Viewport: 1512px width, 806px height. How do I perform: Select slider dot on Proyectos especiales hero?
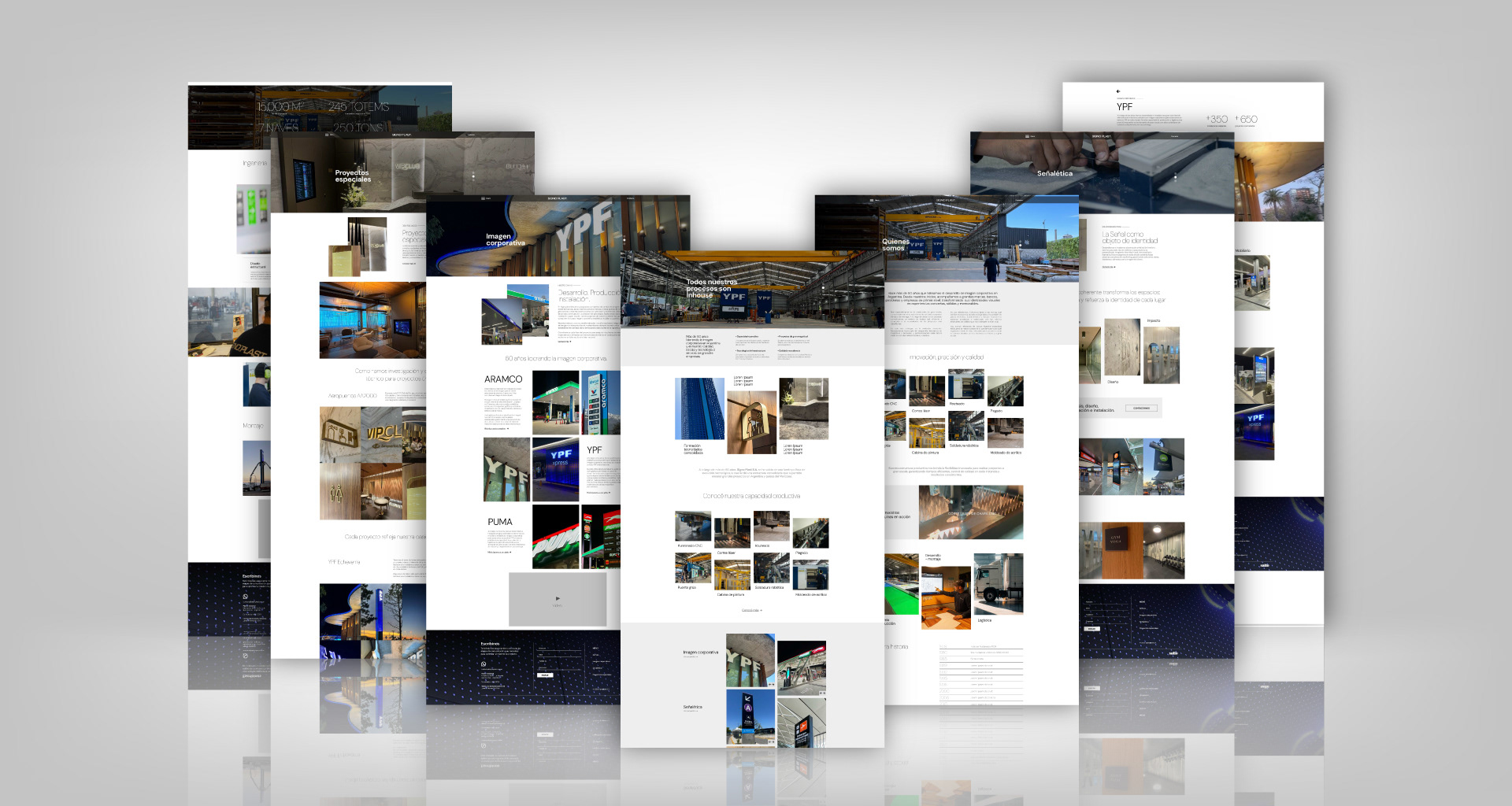tap(473, 176)
